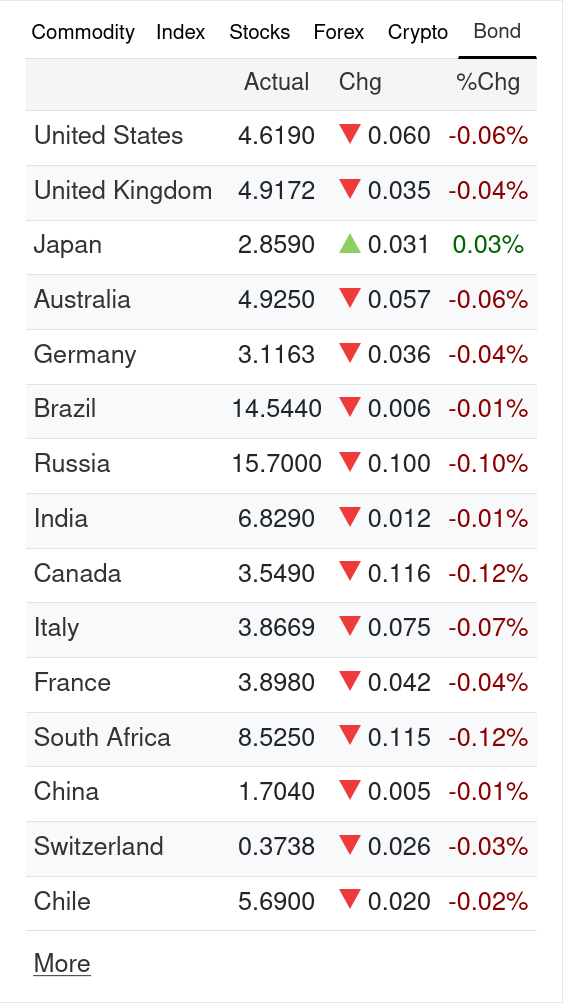This screenshot has width=563, height=1004.
Task: Click the red down arrow in Chile row
Action: pyautogui.click(x=350, y=900)
